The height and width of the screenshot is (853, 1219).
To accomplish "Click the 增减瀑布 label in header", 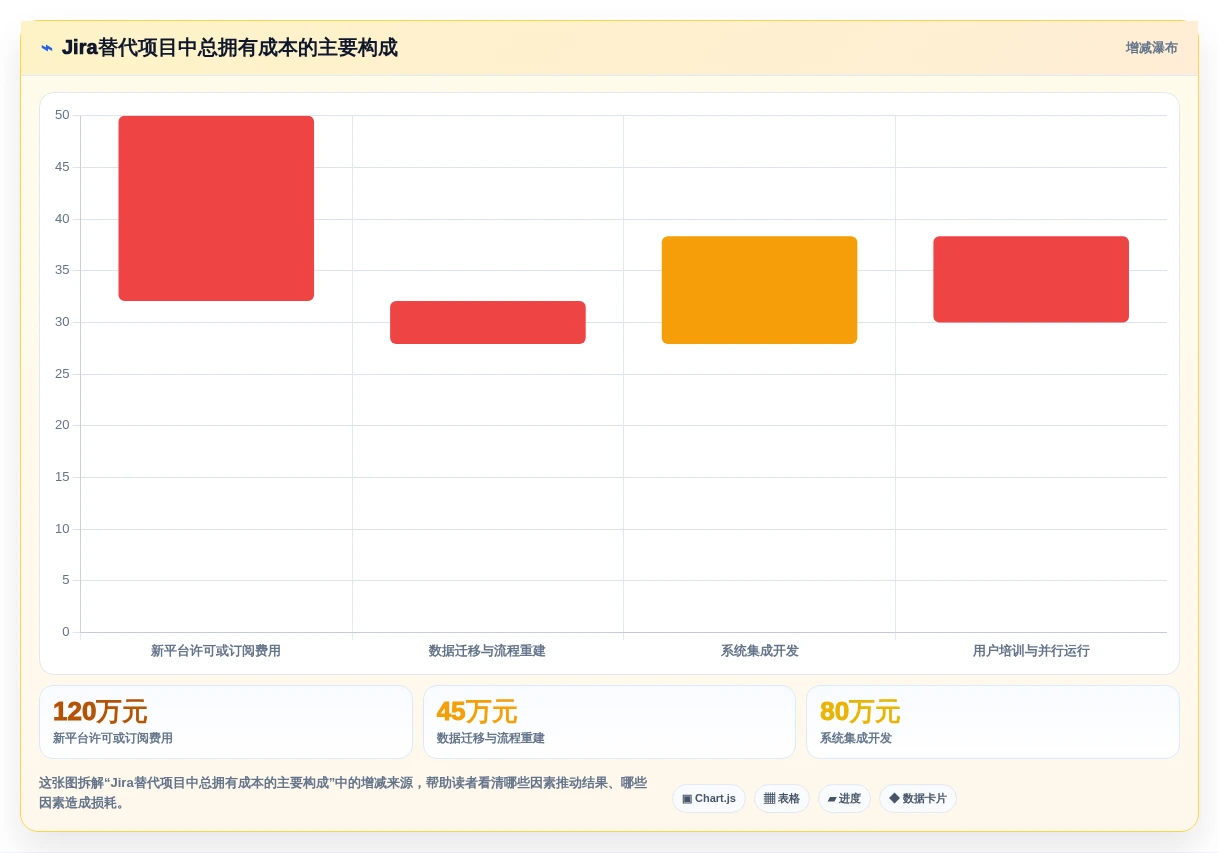I will pyautogui.click(x=1151, y=48).
